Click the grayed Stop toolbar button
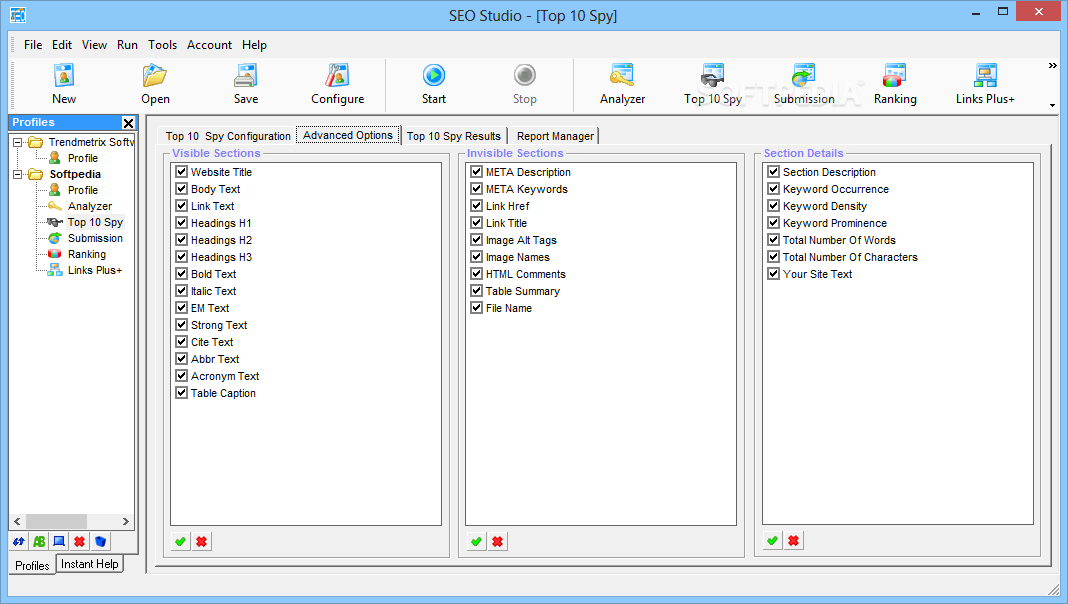This screenshot has height=604, width=1068. (524, 84)
